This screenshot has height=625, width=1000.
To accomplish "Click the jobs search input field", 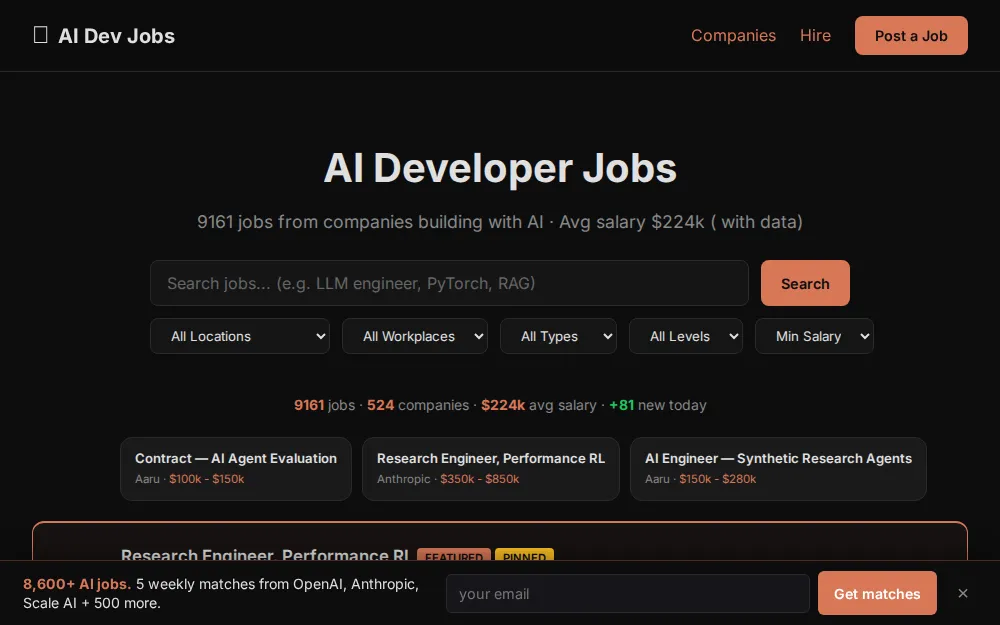I will [448, 283].
